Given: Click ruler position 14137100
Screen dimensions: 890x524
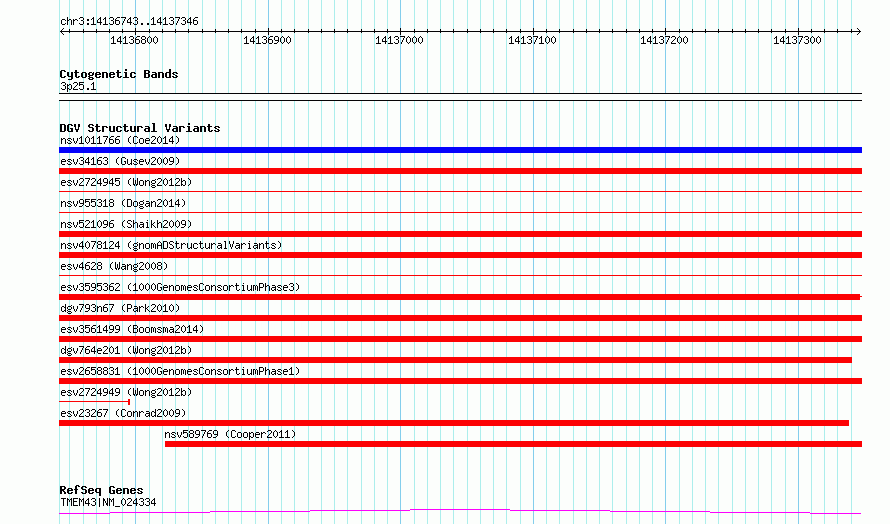Looking at the screenshot, I should [532, 40].
